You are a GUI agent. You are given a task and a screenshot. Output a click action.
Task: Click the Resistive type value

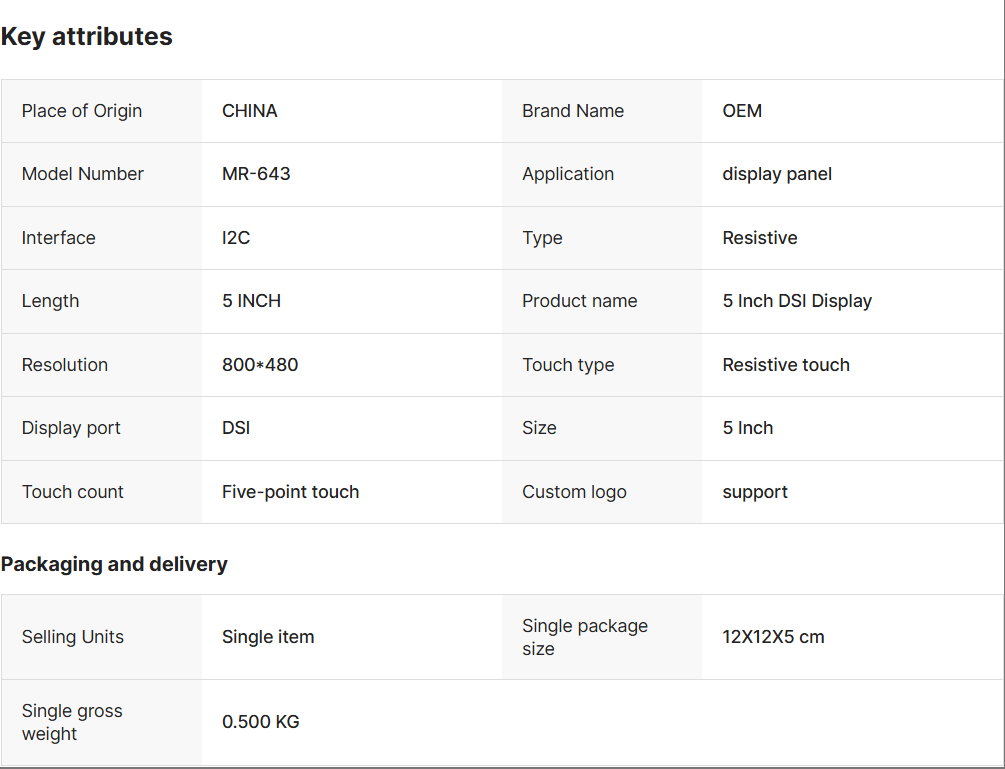coord(760,238)
